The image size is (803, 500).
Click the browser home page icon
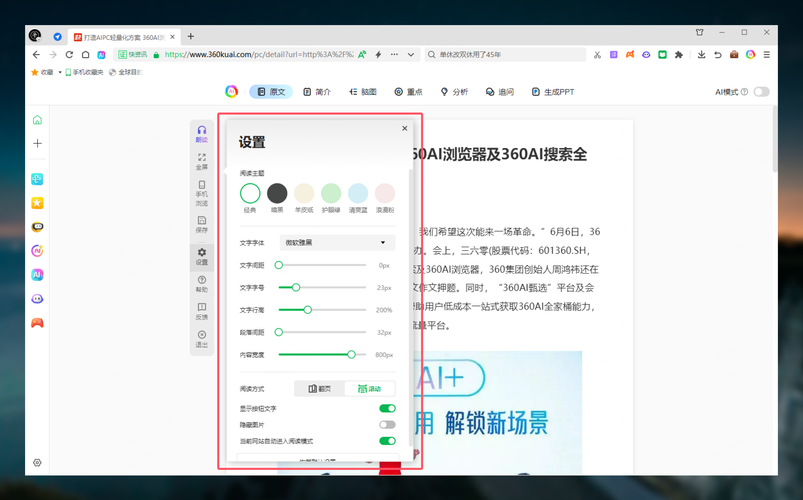pos(86,54)
